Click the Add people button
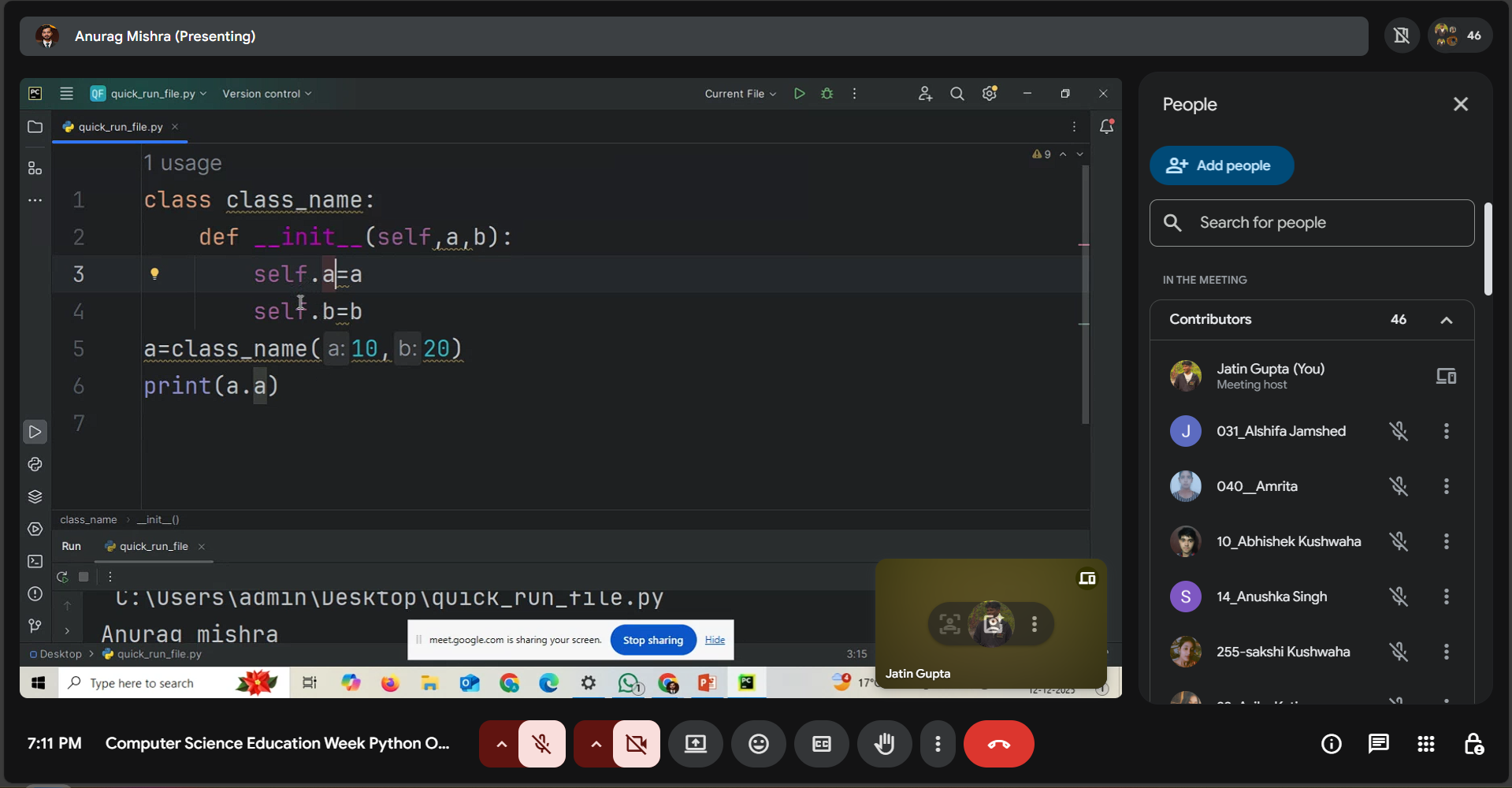The width and height of the screenshot is (1512, 788). (x=1220, y=165)
